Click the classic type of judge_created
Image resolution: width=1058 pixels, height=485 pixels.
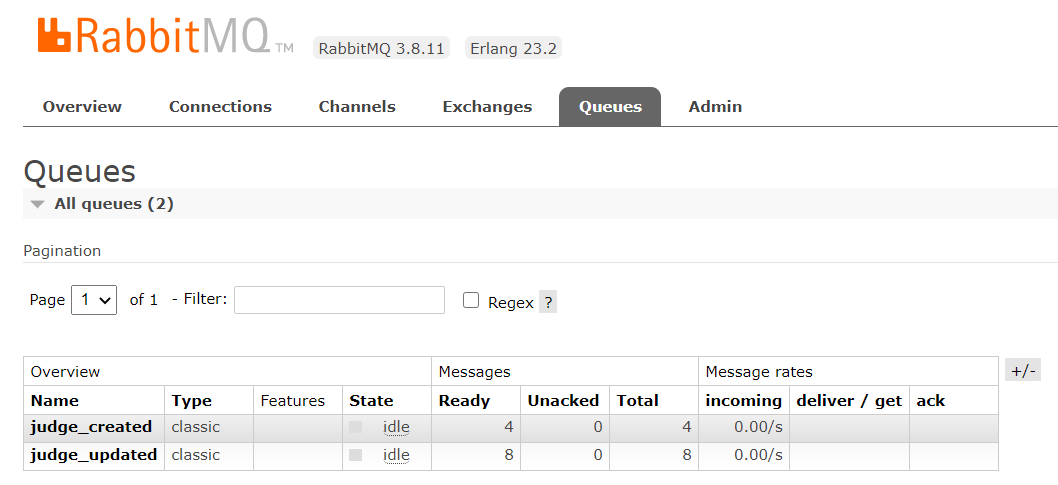[x=196, y=427]
